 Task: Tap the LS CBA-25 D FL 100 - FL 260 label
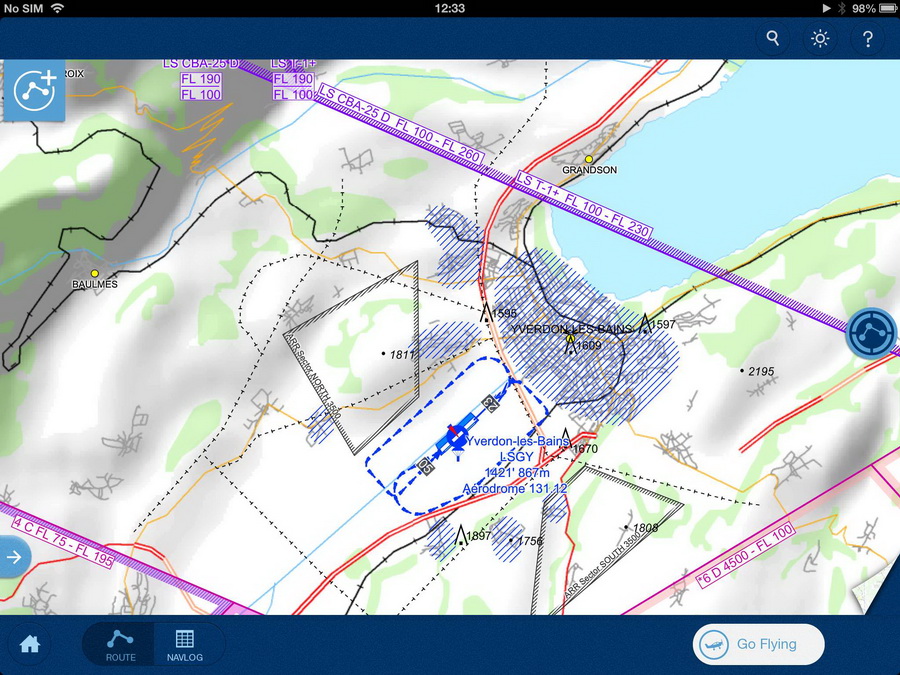pos(401,126)
